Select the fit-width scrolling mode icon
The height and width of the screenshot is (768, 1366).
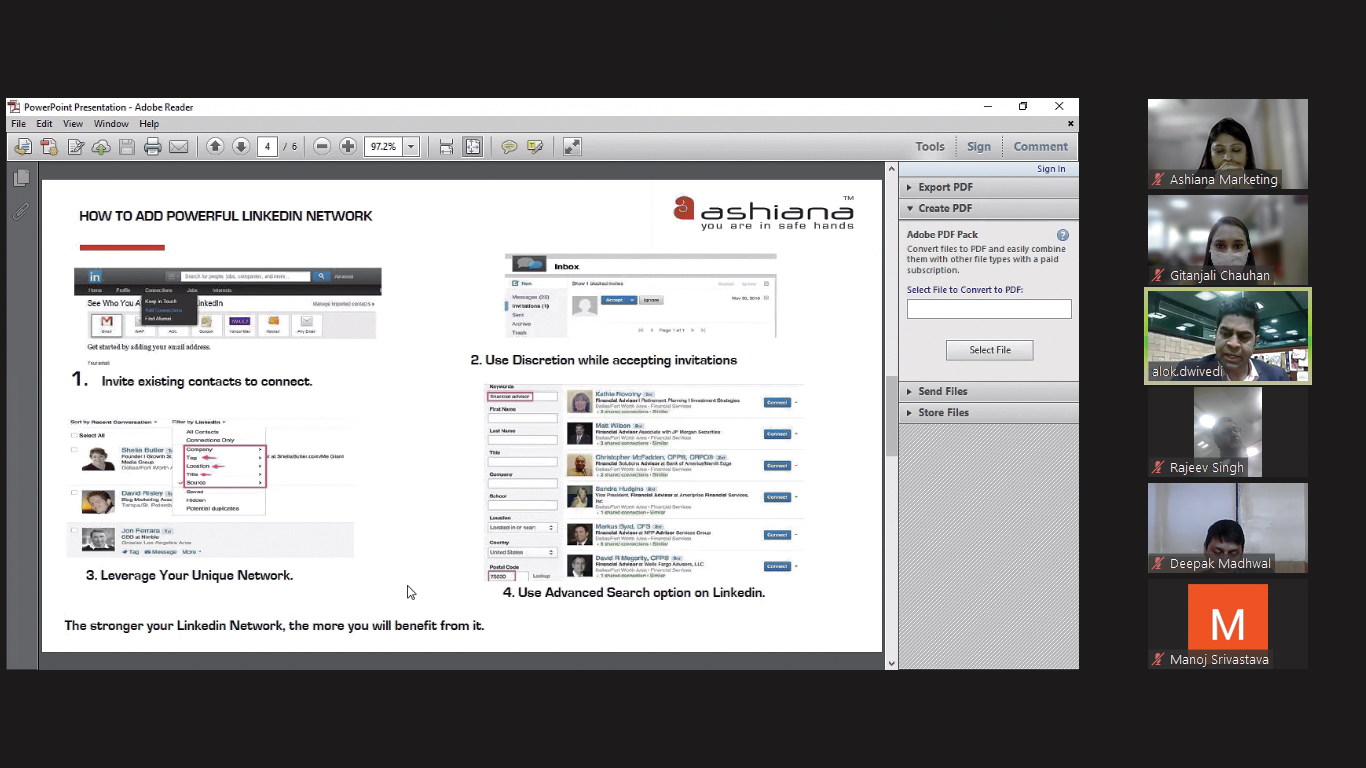point(447,147)
